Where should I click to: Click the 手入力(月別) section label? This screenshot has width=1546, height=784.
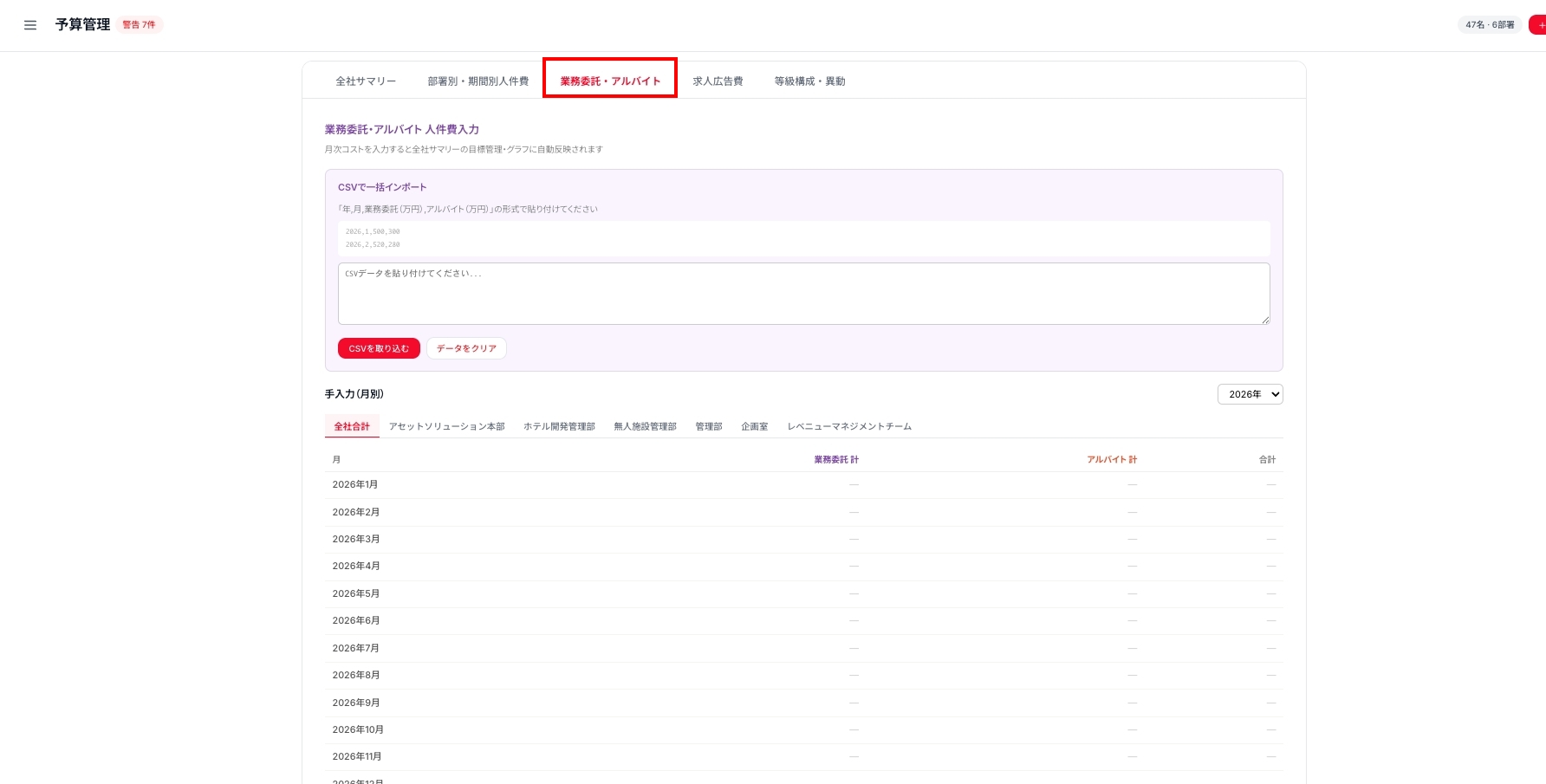tap(354, 394)
